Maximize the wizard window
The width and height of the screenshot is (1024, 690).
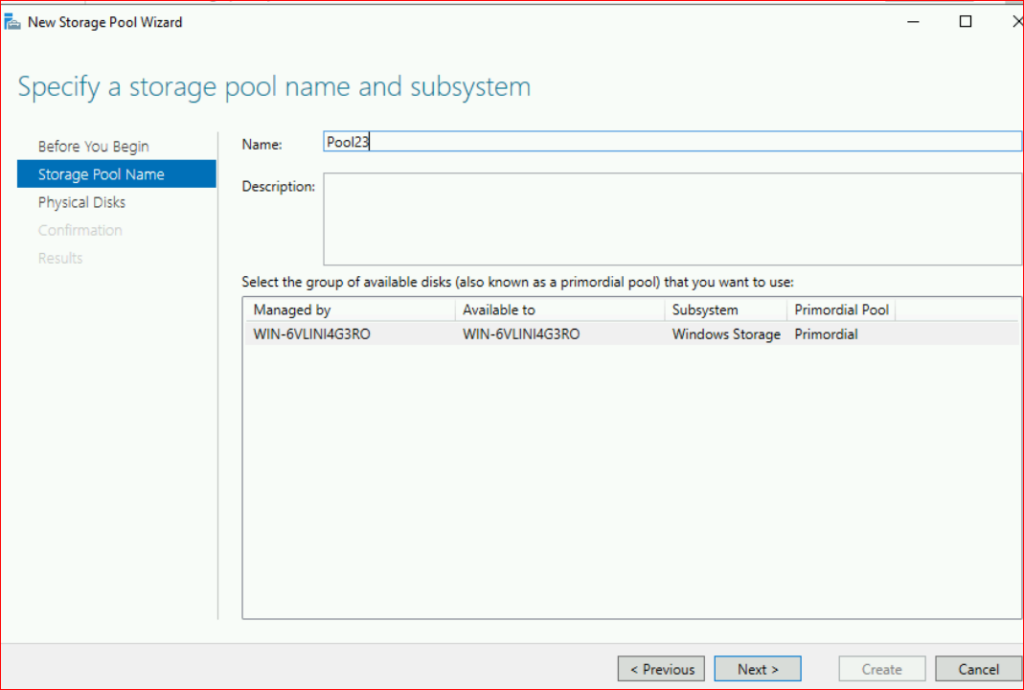pyautogui.click(x=965, y=22)
